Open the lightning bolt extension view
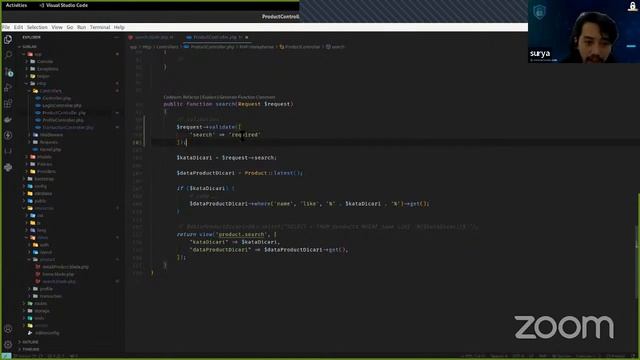Screen dimensions: 640x360 pos(8,135)
